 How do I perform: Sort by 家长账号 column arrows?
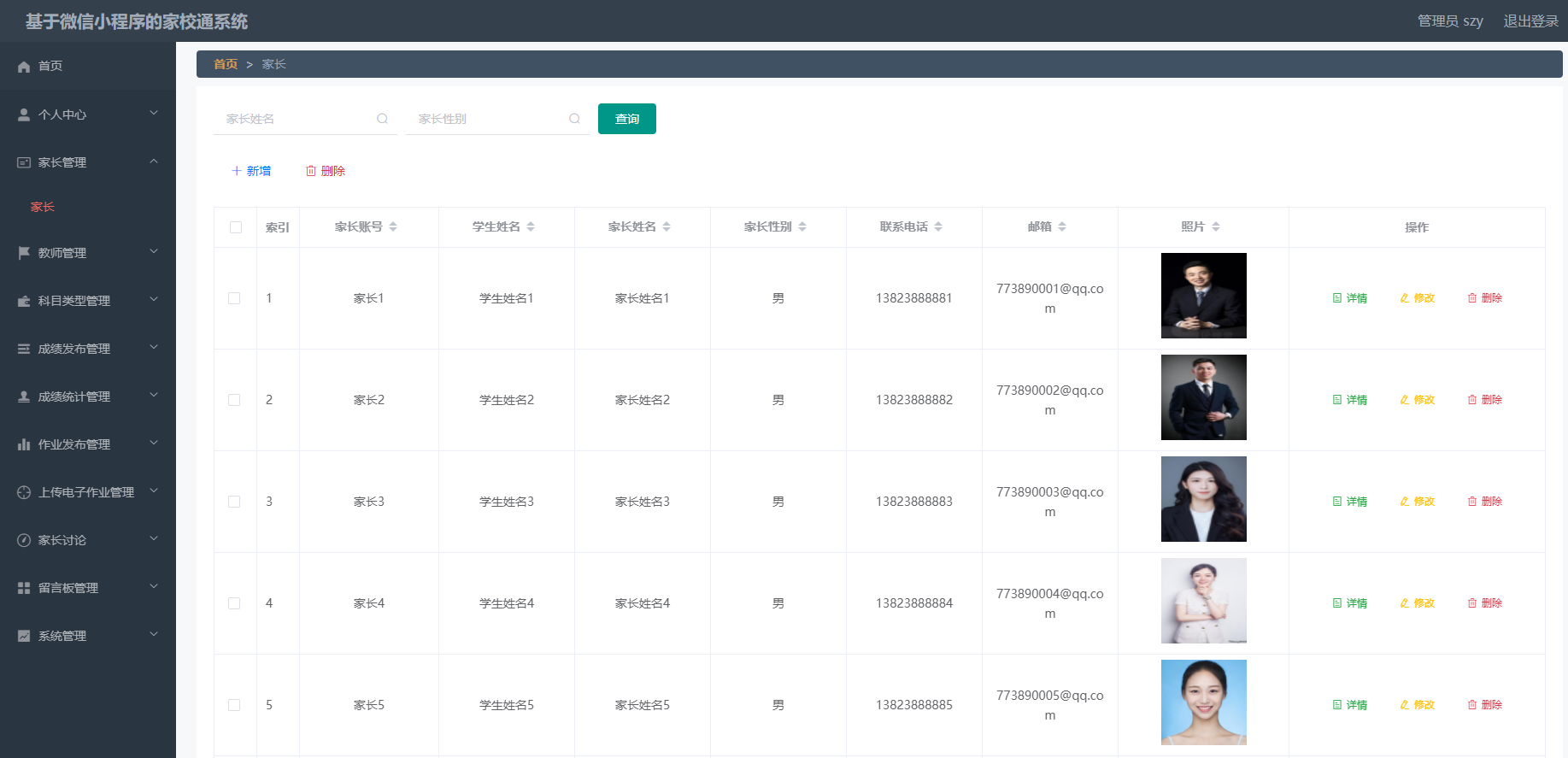click(x=393, y=226)
